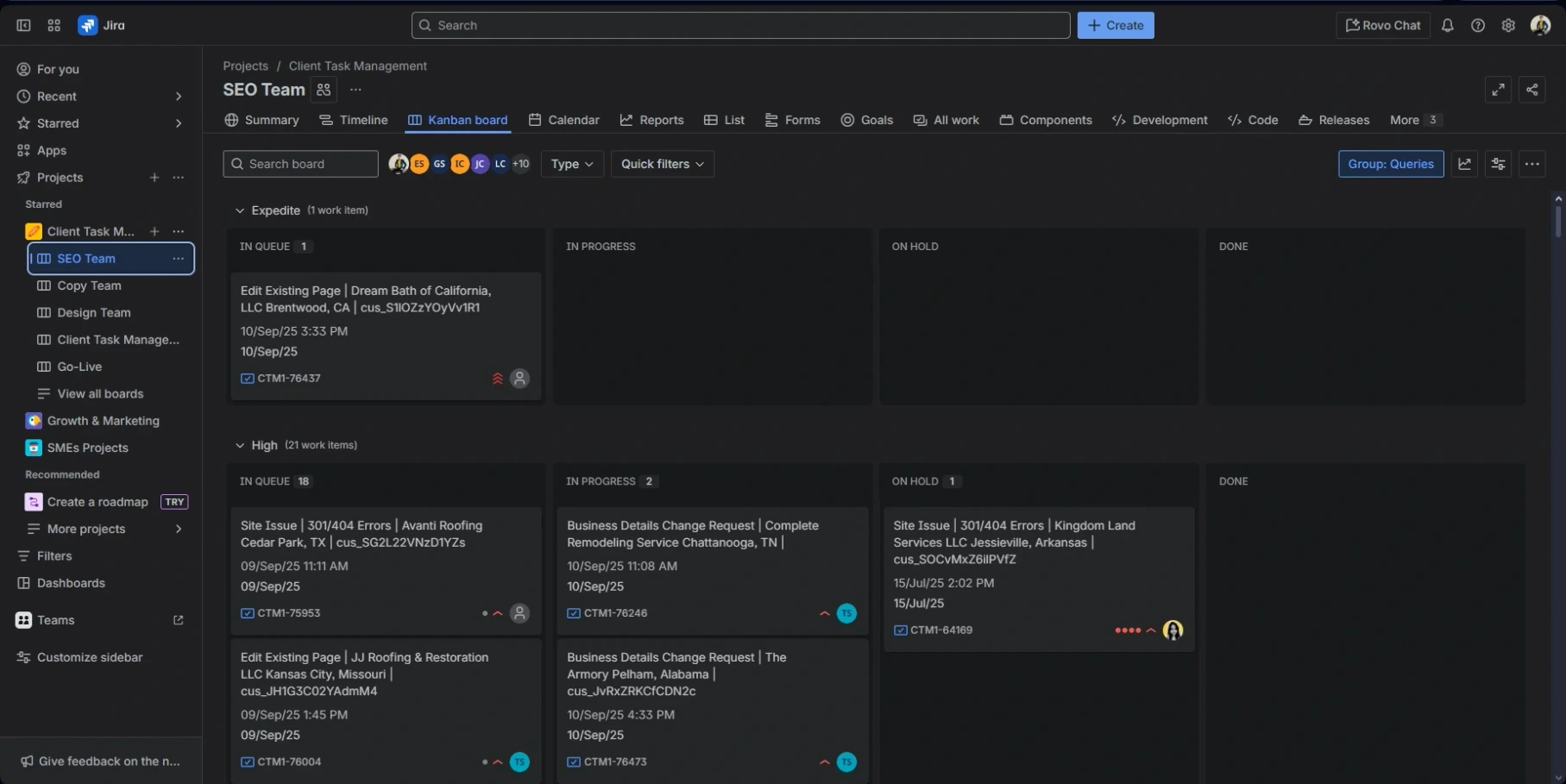This screenshot has height=784, width=1566.
Task: Open the board insights chart icon
Action: pos(1465,164)
